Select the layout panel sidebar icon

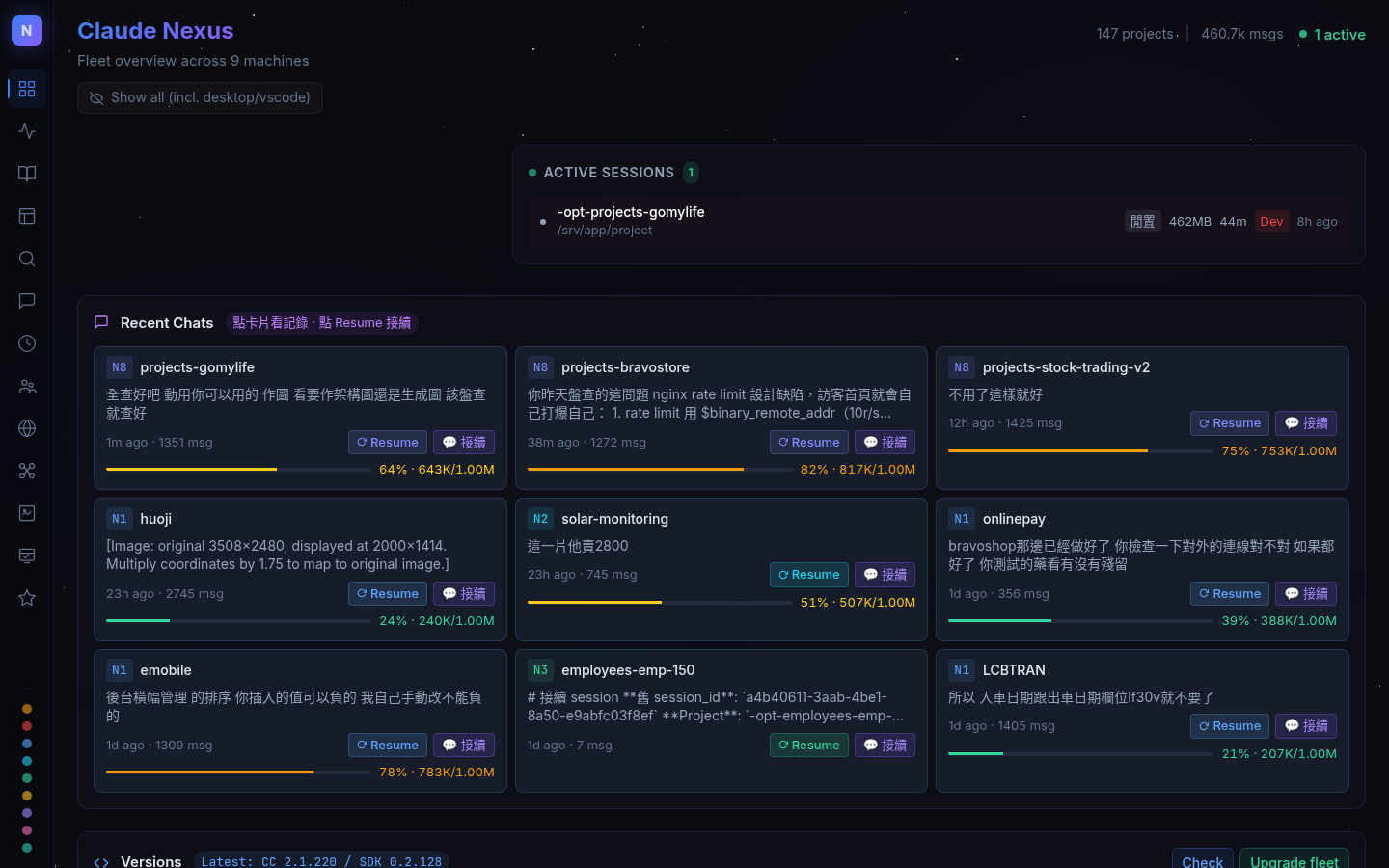[27, 216]
